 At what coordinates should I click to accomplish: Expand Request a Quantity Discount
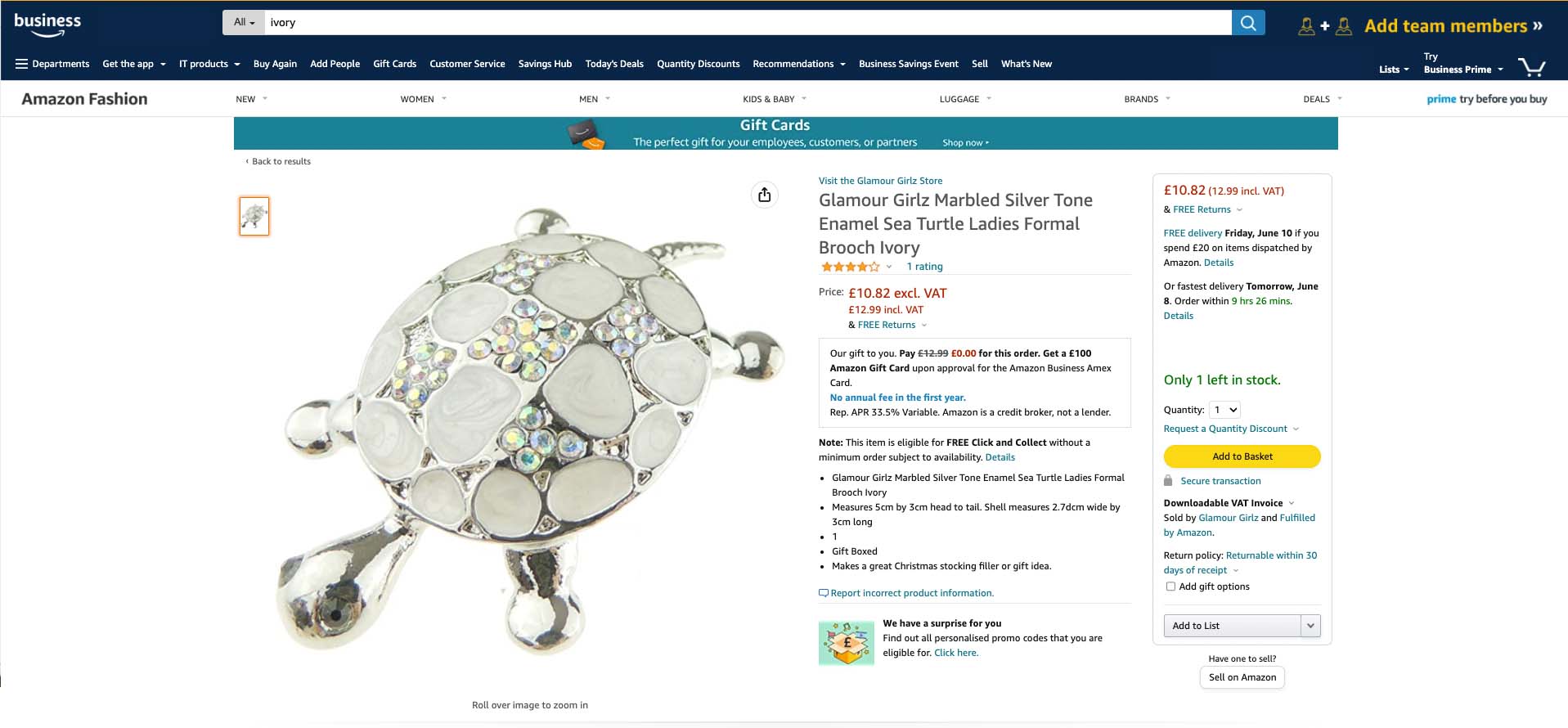(1231, 429)
